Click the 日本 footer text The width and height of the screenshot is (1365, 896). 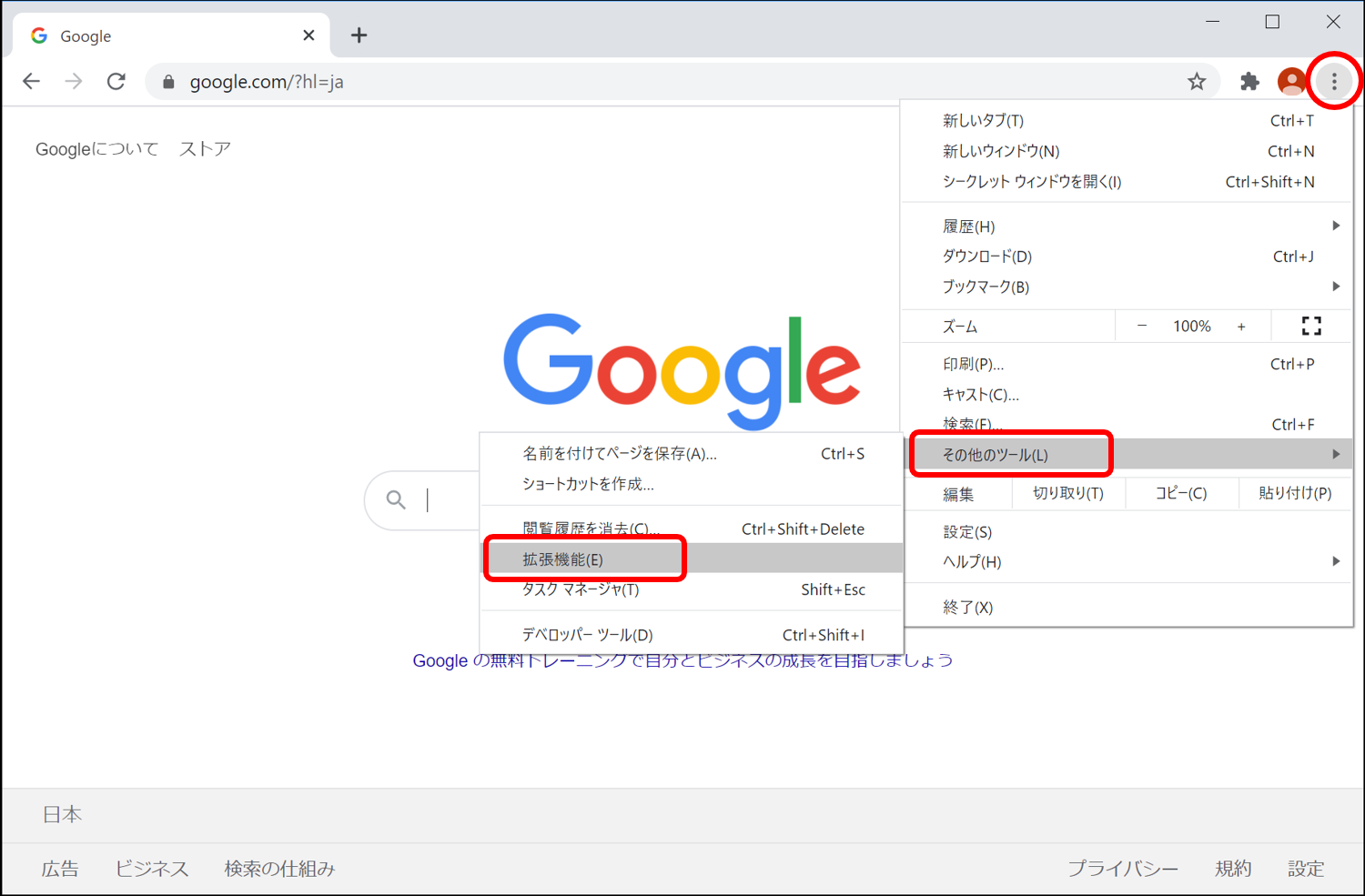(62, 814)
